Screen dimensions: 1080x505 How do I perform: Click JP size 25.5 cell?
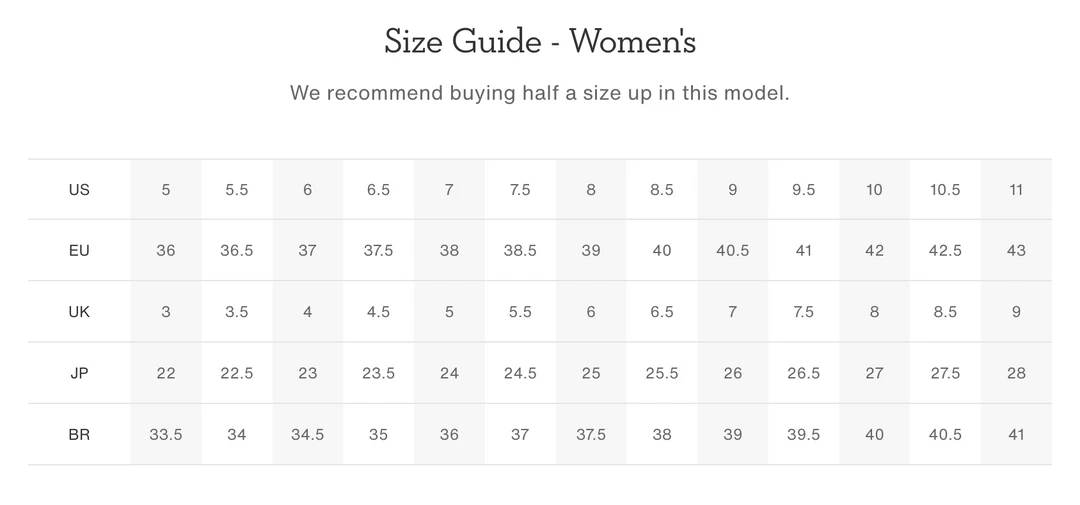[x=662, y=373]
